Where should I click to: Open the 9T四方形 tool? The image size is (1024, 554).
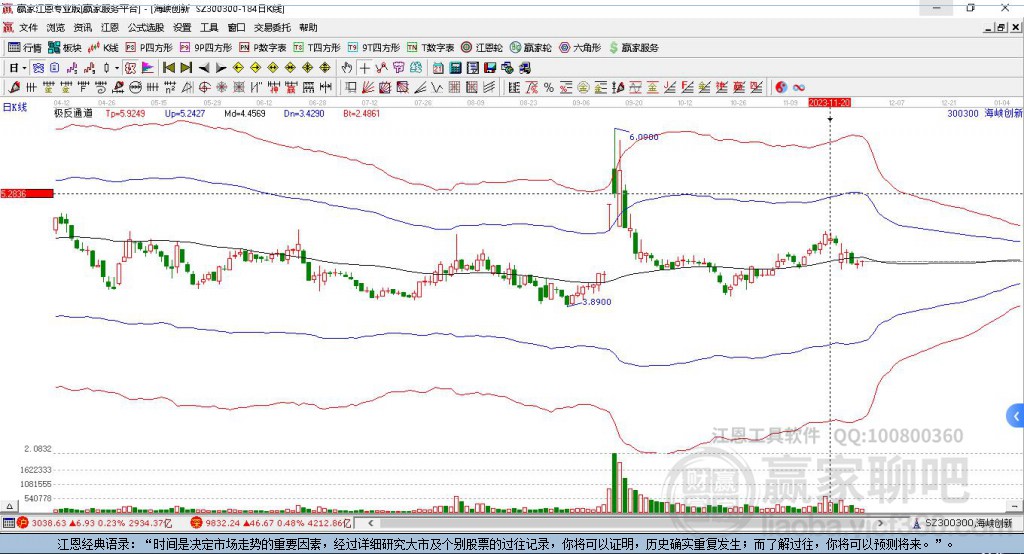(374, 48)
